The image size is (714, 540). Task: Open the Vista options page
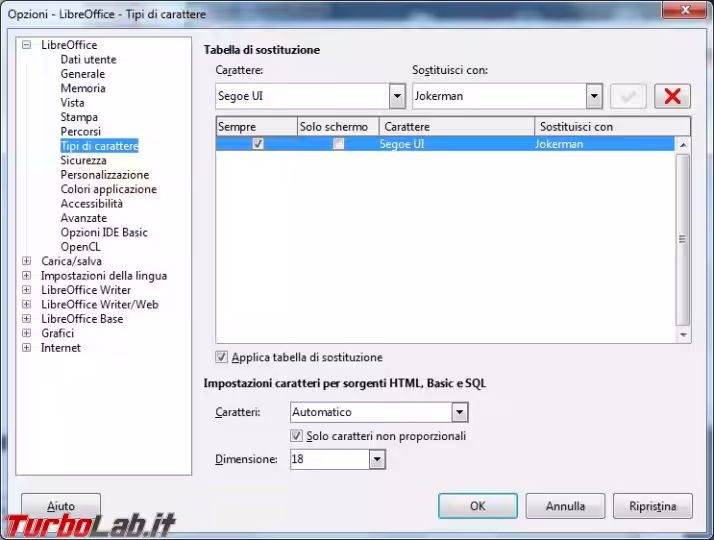[x=72, y=102]
